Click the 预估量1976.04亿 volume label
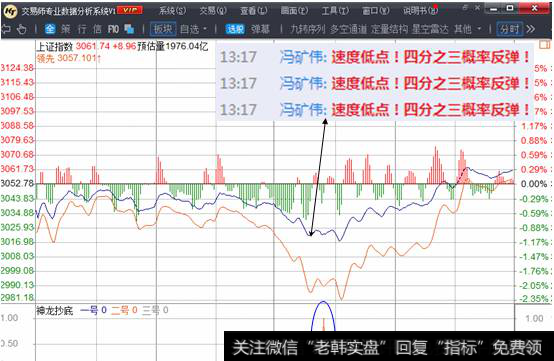The image size is (554, 361). [x=173, y=46]
